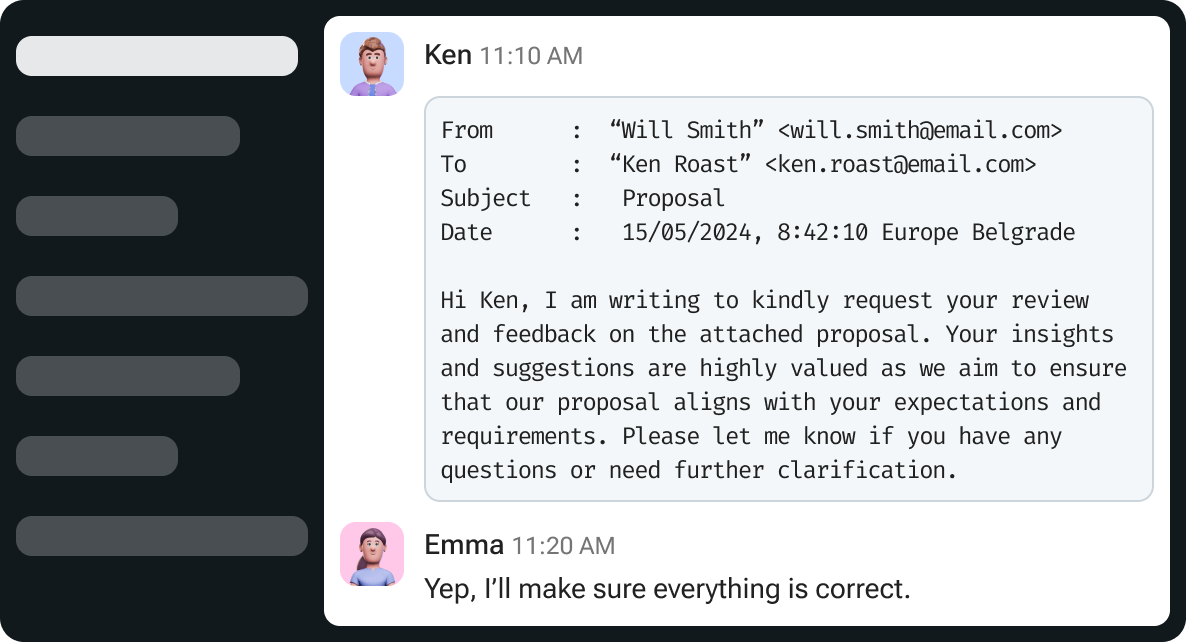Click the "Hi Ken" email body paragraph
Screen dimensions: 1186x642
[x=784, y=385]
